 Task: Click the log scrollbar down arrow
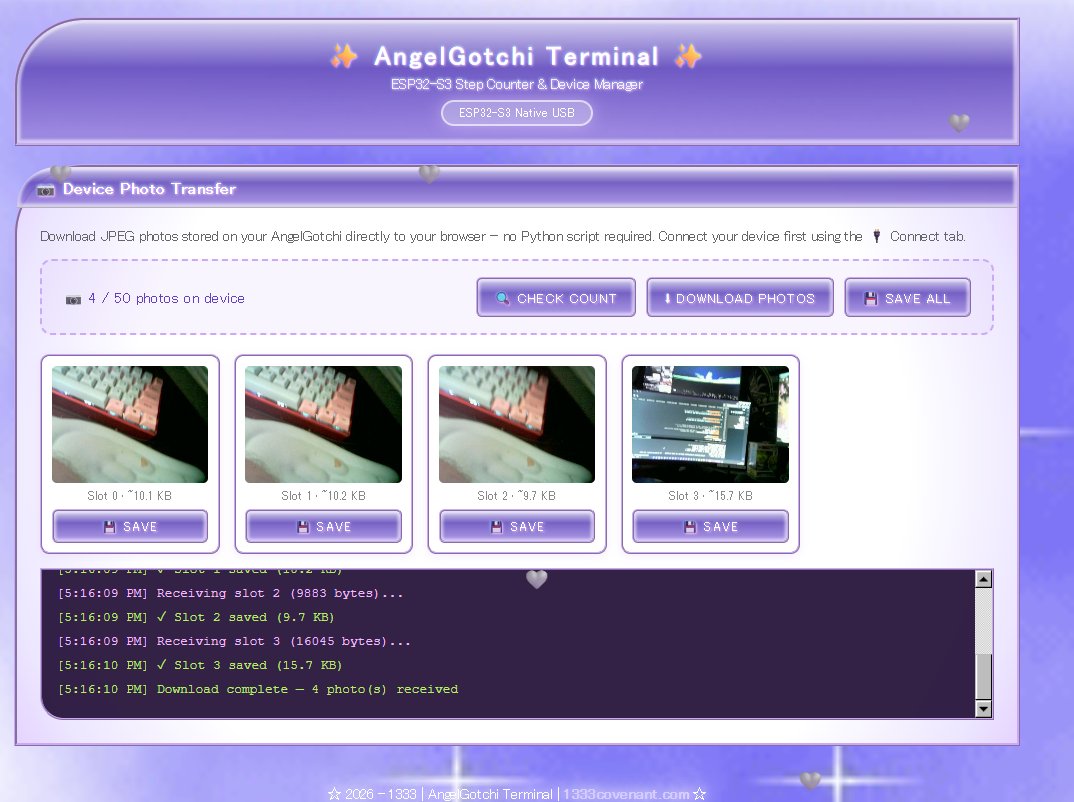[984, 709]
